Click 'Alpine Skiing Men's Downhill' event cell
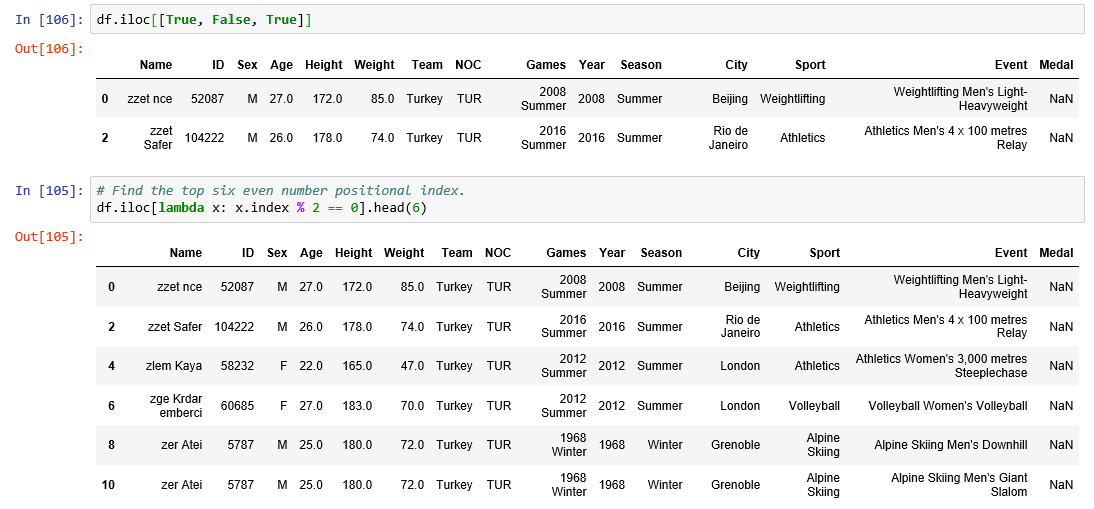Viewport: 1094px width, 509px height. (950, 445)
